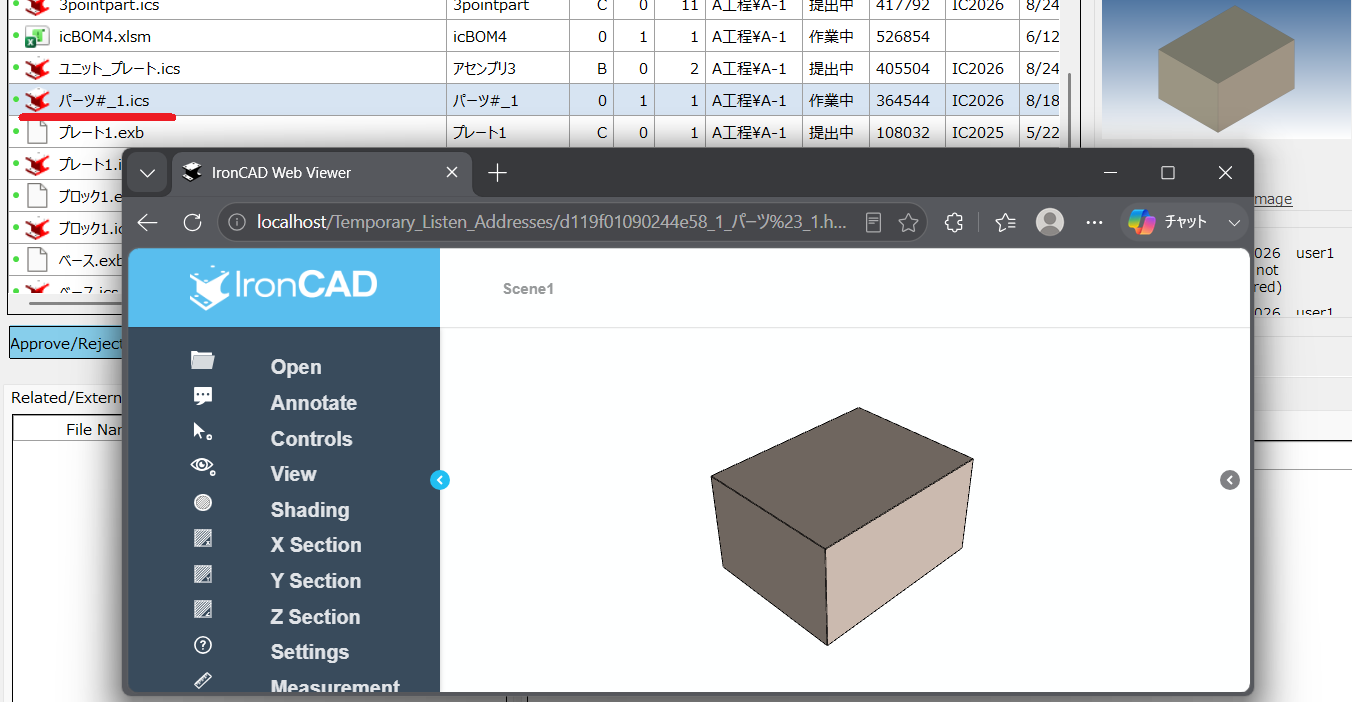Screen dimensions: 1352x702
Task: Click the size value 526854
Action: tap(903, 37)
